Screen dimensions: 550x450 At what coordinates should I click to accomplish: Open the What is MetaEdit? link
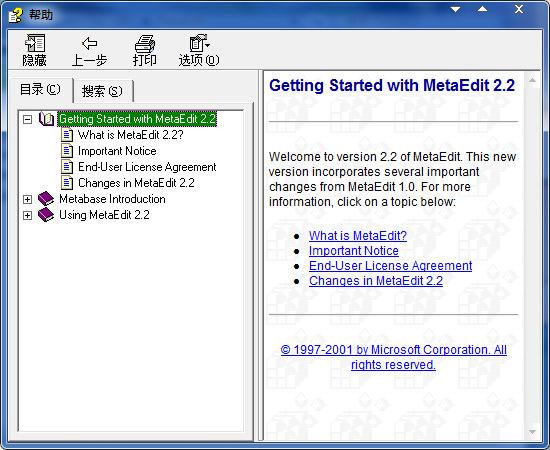click(358, 236)
